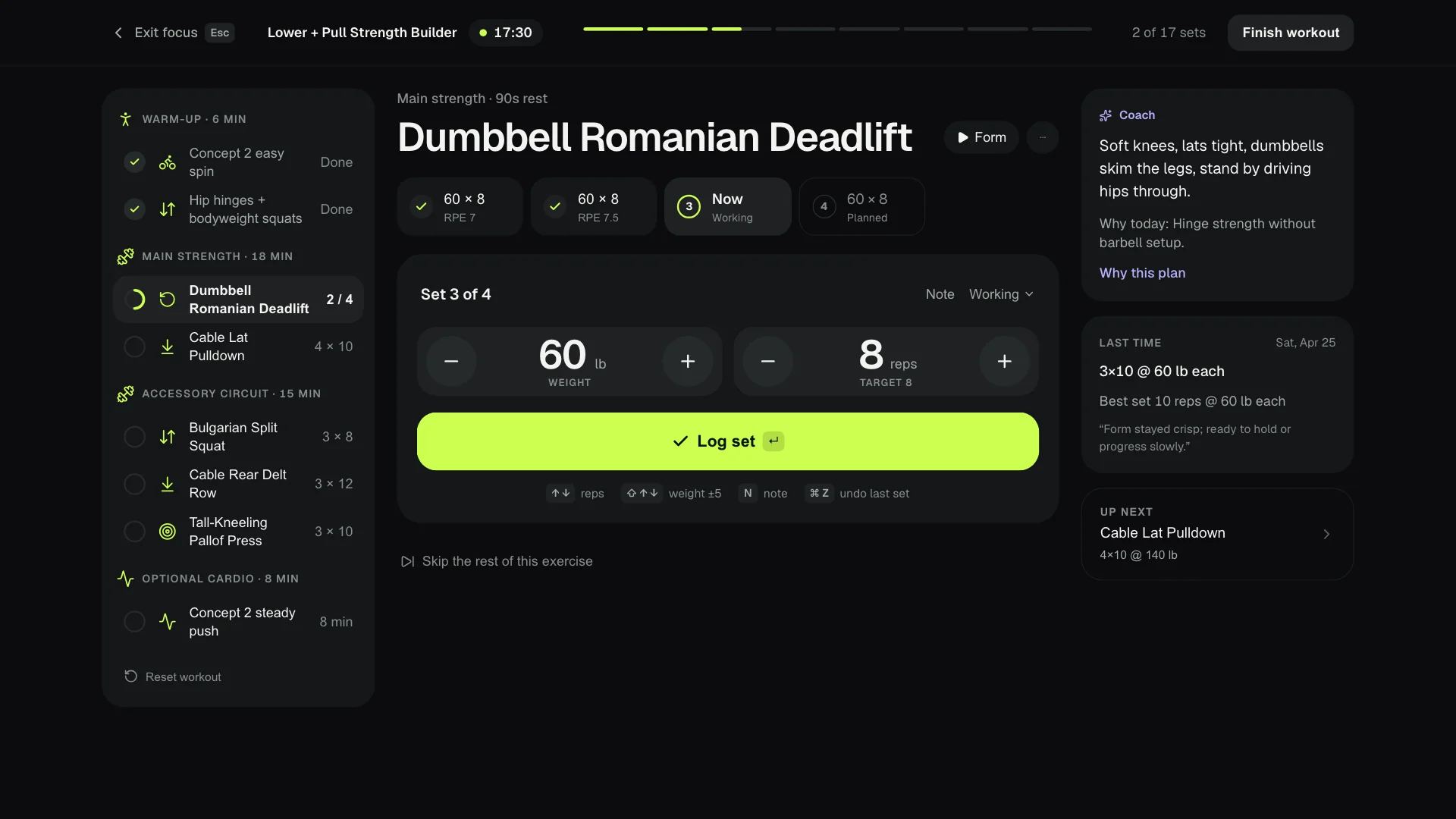This screenshot has height=819, width=1456.
Task: Click Finish workout button
Action: [1291, 33]
